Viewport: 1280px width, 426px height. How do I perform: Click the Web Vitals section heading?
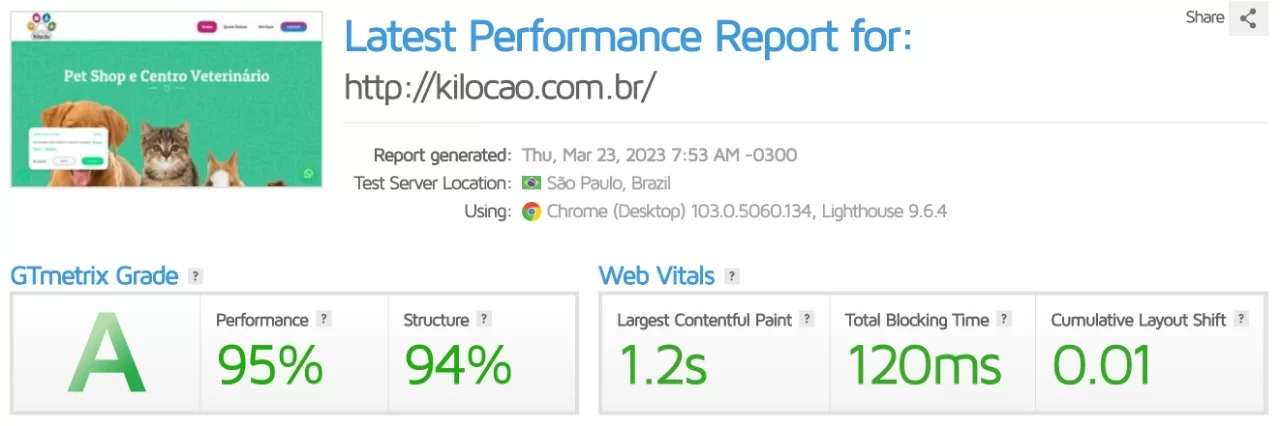(x=656, y=275)
